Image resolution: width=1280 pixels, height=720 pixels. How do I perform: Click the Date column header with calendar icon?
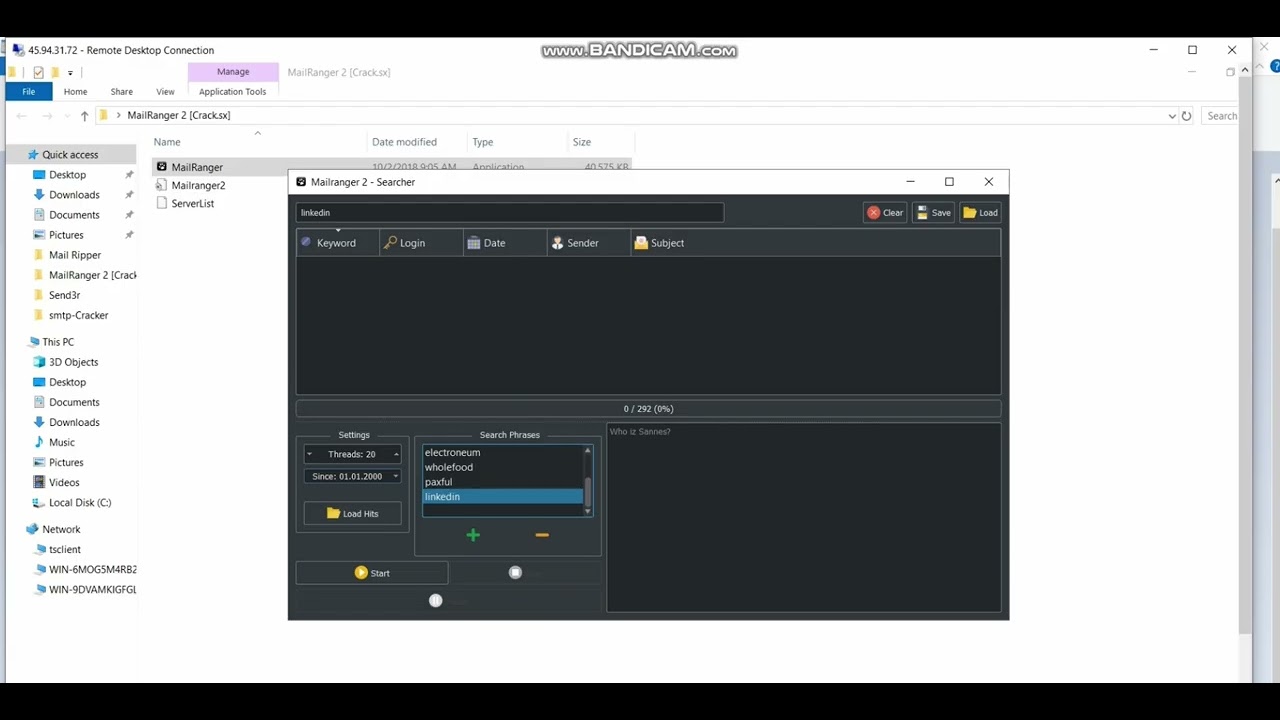(505, 243)
